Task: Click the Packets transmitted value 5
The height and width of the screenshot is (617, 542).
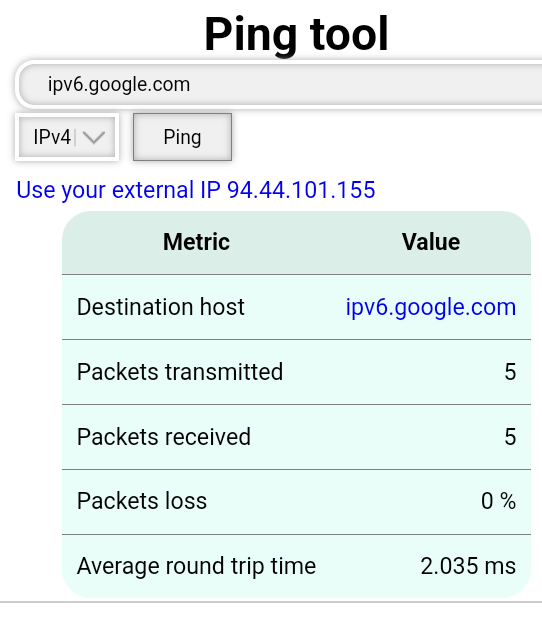Action: (510, 372)
